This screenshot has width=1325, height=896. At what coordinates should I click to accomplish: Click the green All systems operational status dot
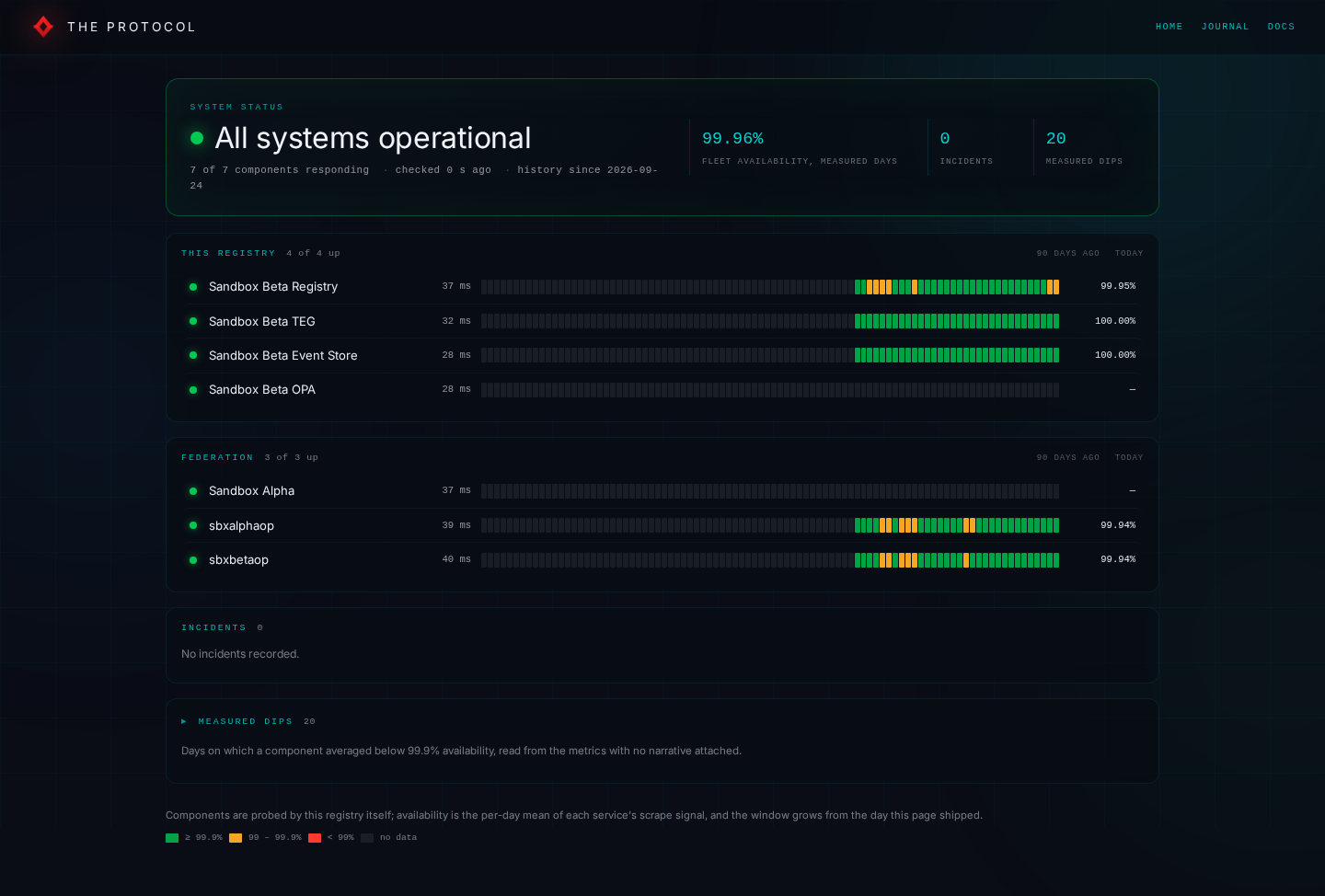(197, 138)
